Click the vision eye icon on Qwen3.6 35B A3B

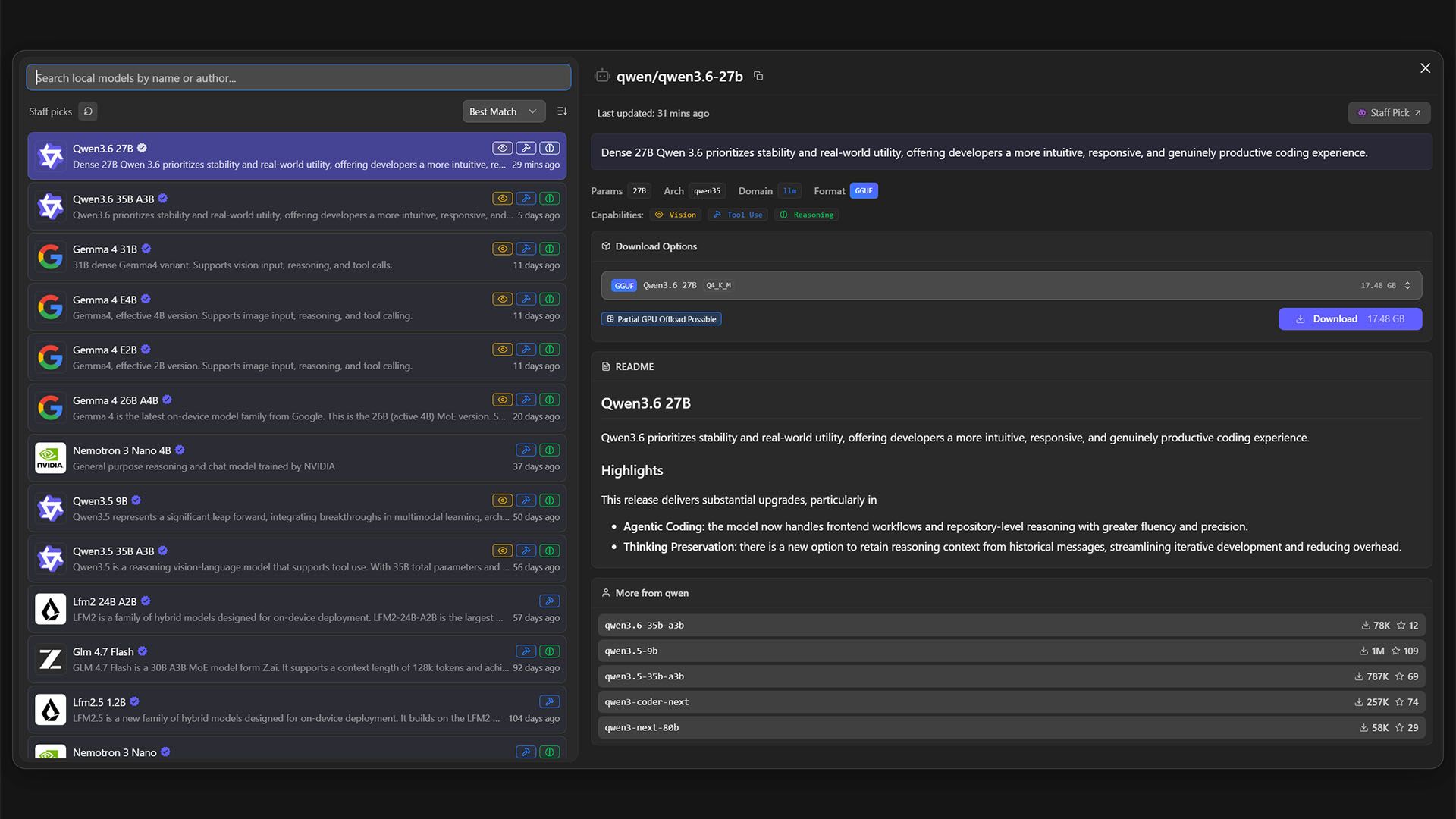[502, 199]
